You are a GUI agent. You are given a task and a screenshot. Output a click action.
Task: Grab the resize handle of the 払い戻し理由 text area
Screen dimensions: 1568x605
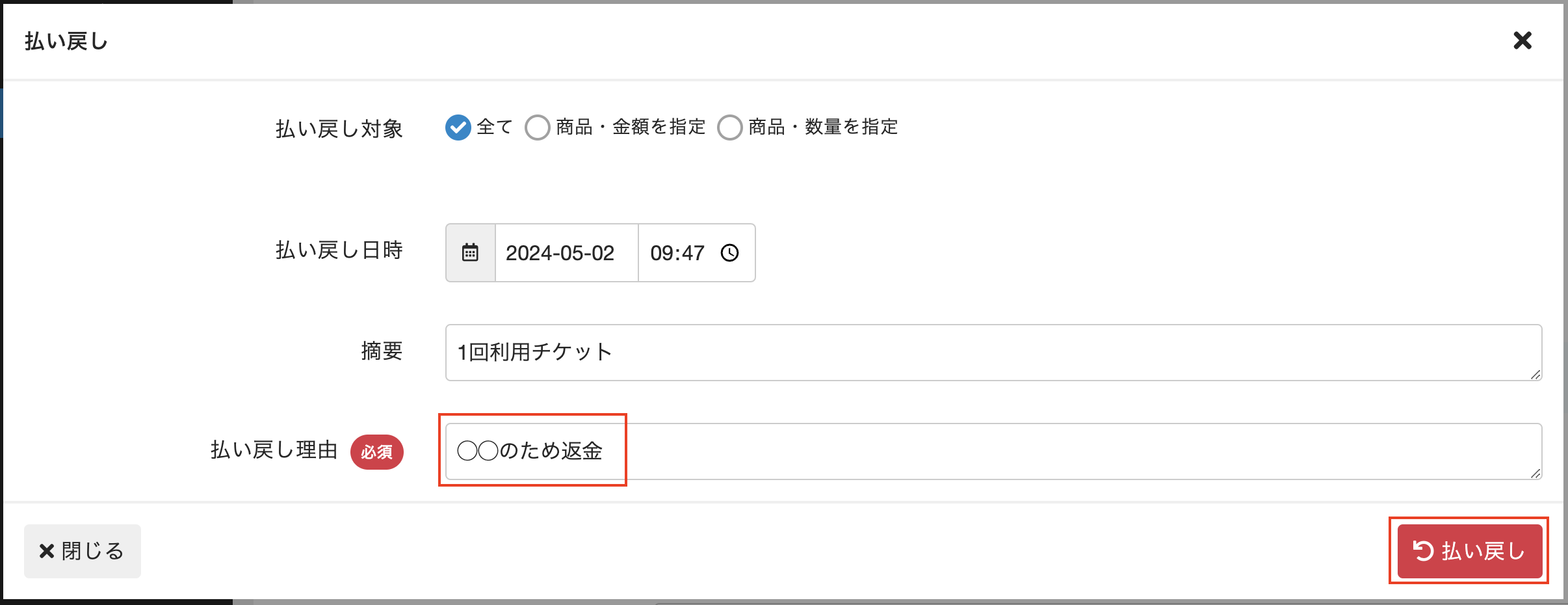[1535, 474]
